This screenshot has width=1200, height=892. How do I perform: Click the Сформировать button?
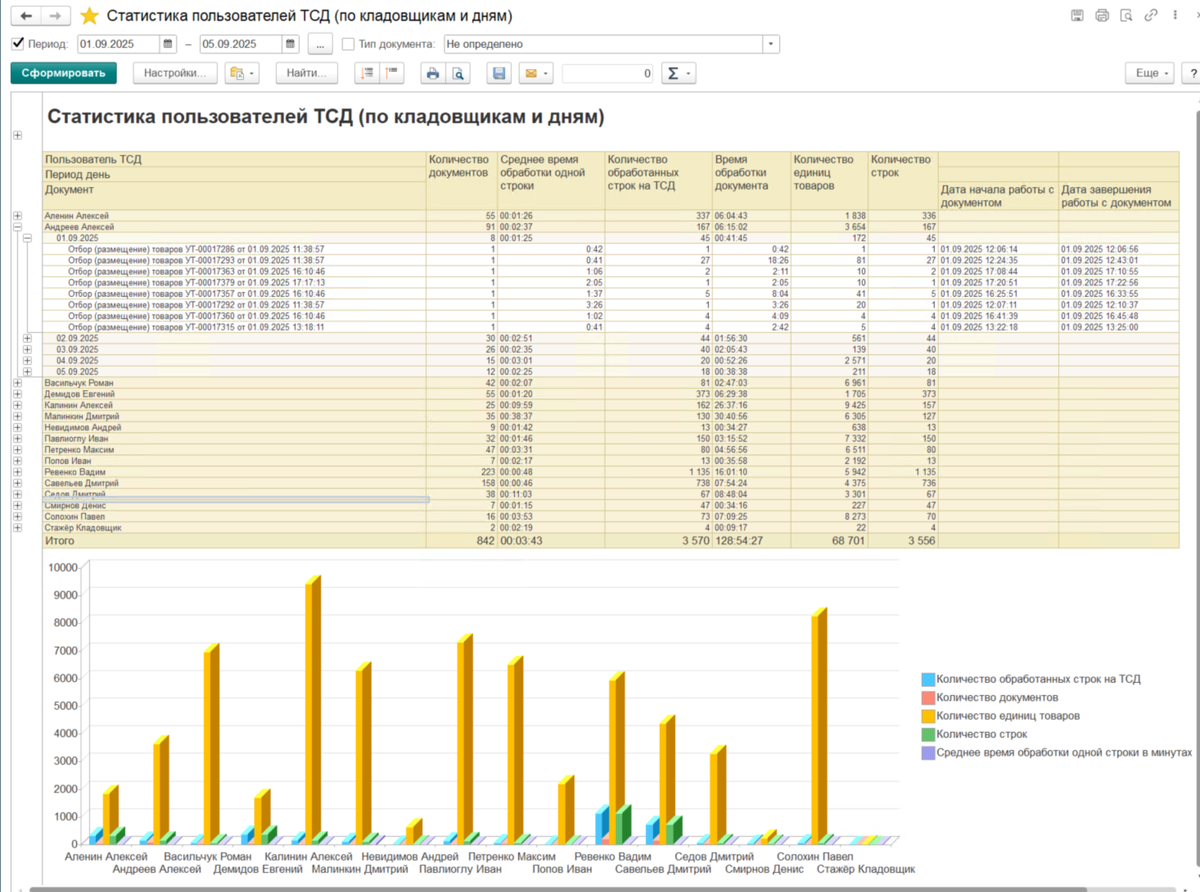click(64, 73)
